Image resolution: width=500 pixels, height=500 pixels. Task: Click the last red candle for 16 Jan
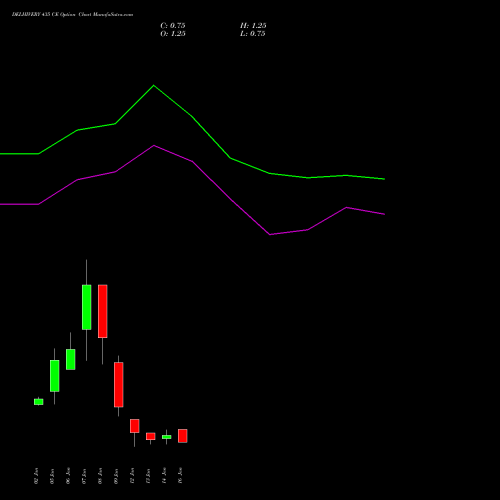(183, 436)
